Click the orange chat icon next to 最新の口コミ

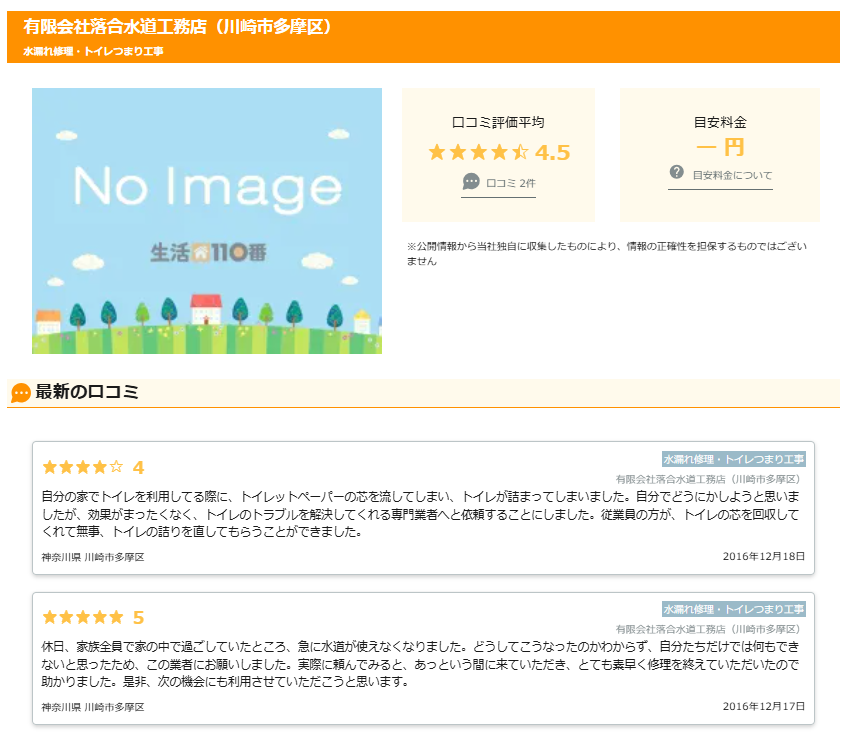[20, 393]
